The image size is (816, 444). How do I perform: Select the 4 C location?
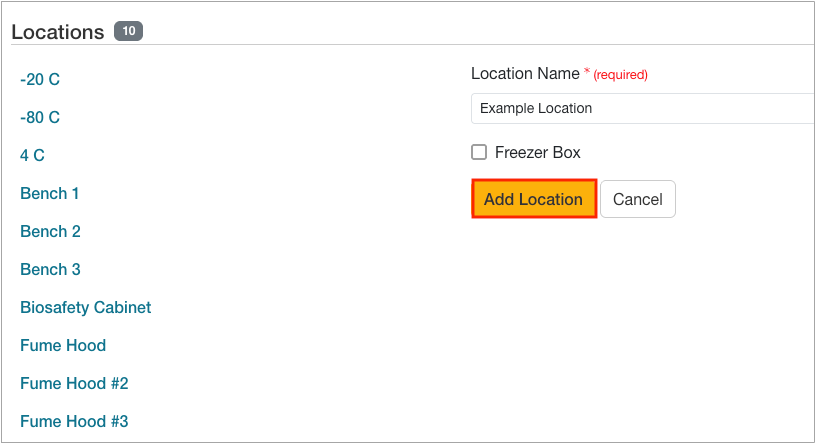(x=32, y=156)
